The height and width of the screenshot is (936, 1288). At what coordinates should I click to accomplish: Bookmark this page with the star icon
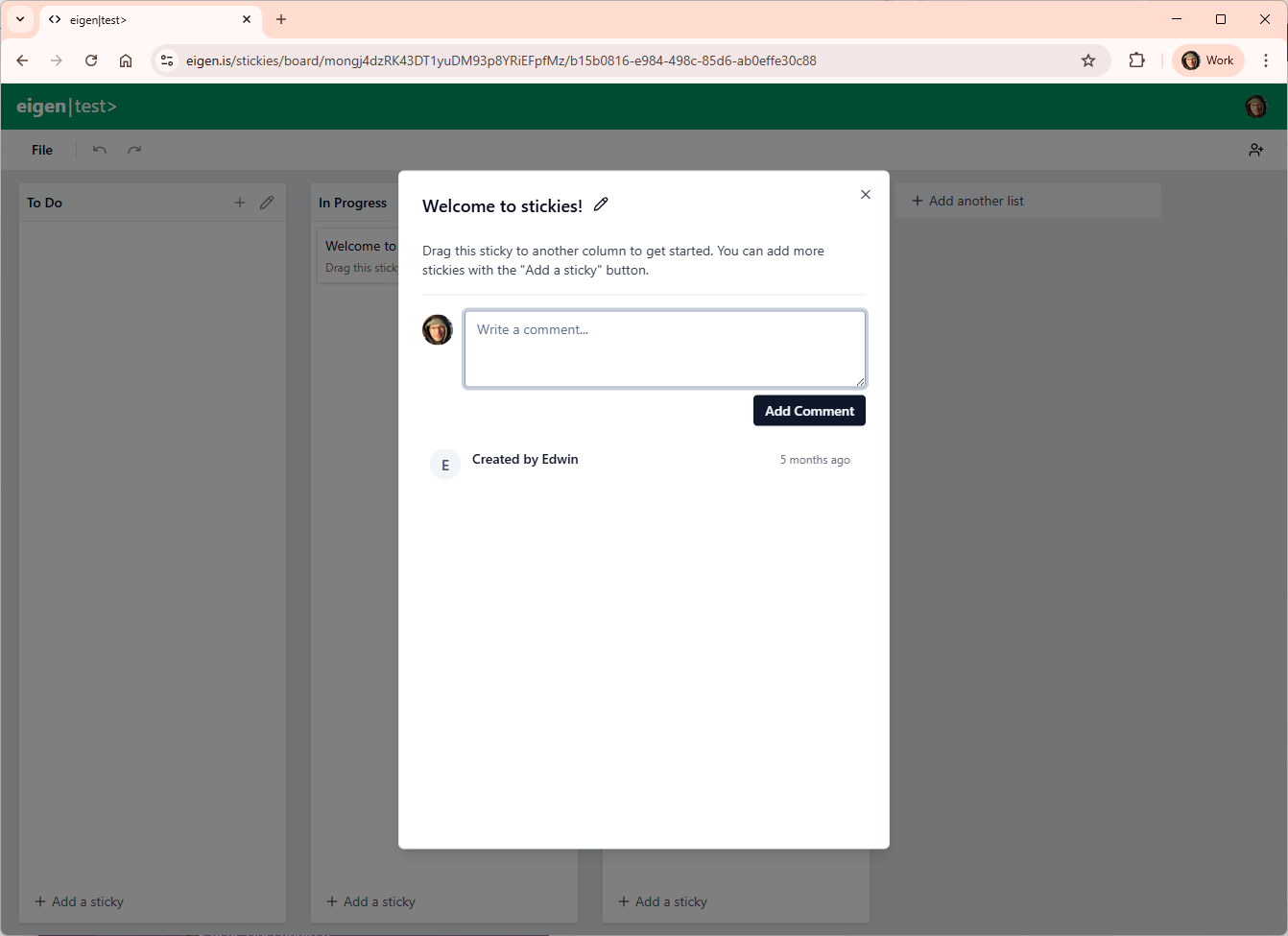tap(1088, 60)
